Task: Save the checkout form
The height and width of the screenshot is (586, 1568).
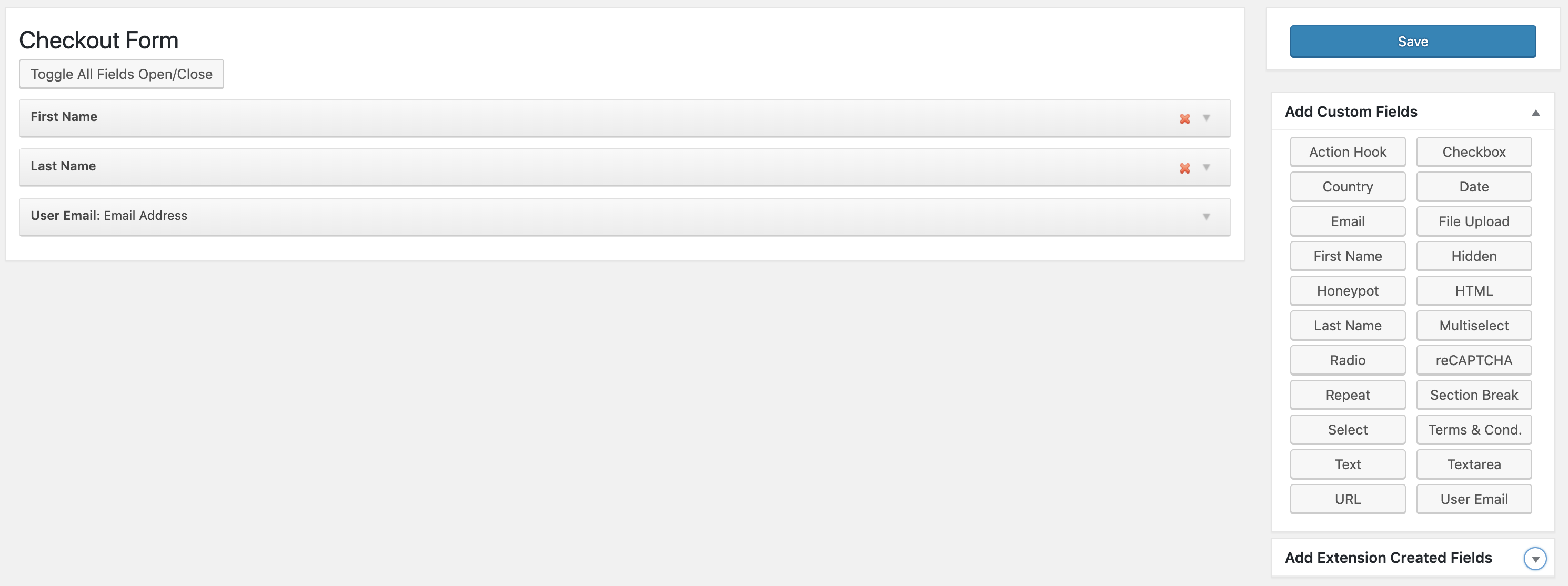Action: 1413,41
